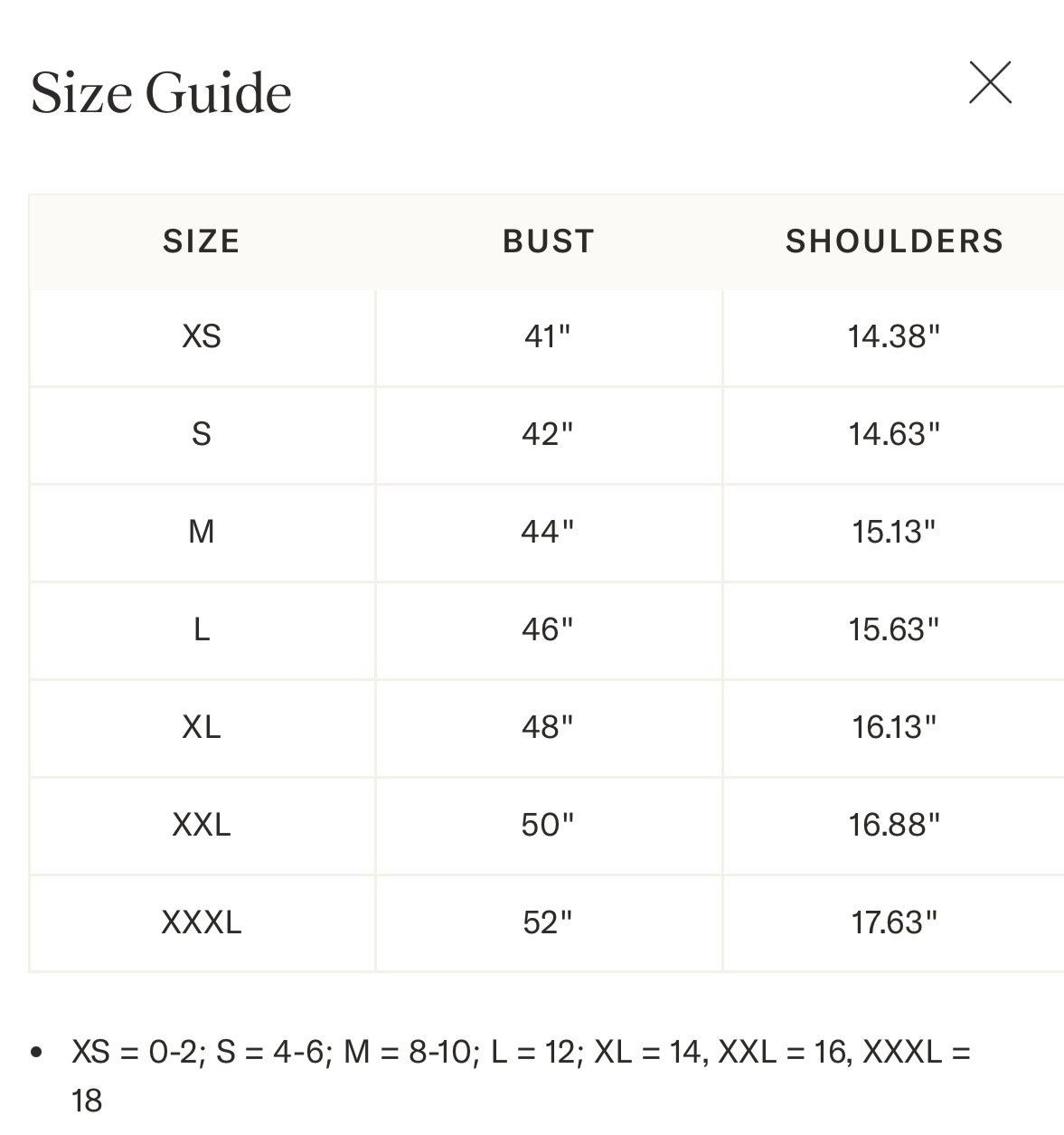The height and width of the screenshot is (1135, 1064).
Task: Select the S size row label
Action: tap(202, 435)
